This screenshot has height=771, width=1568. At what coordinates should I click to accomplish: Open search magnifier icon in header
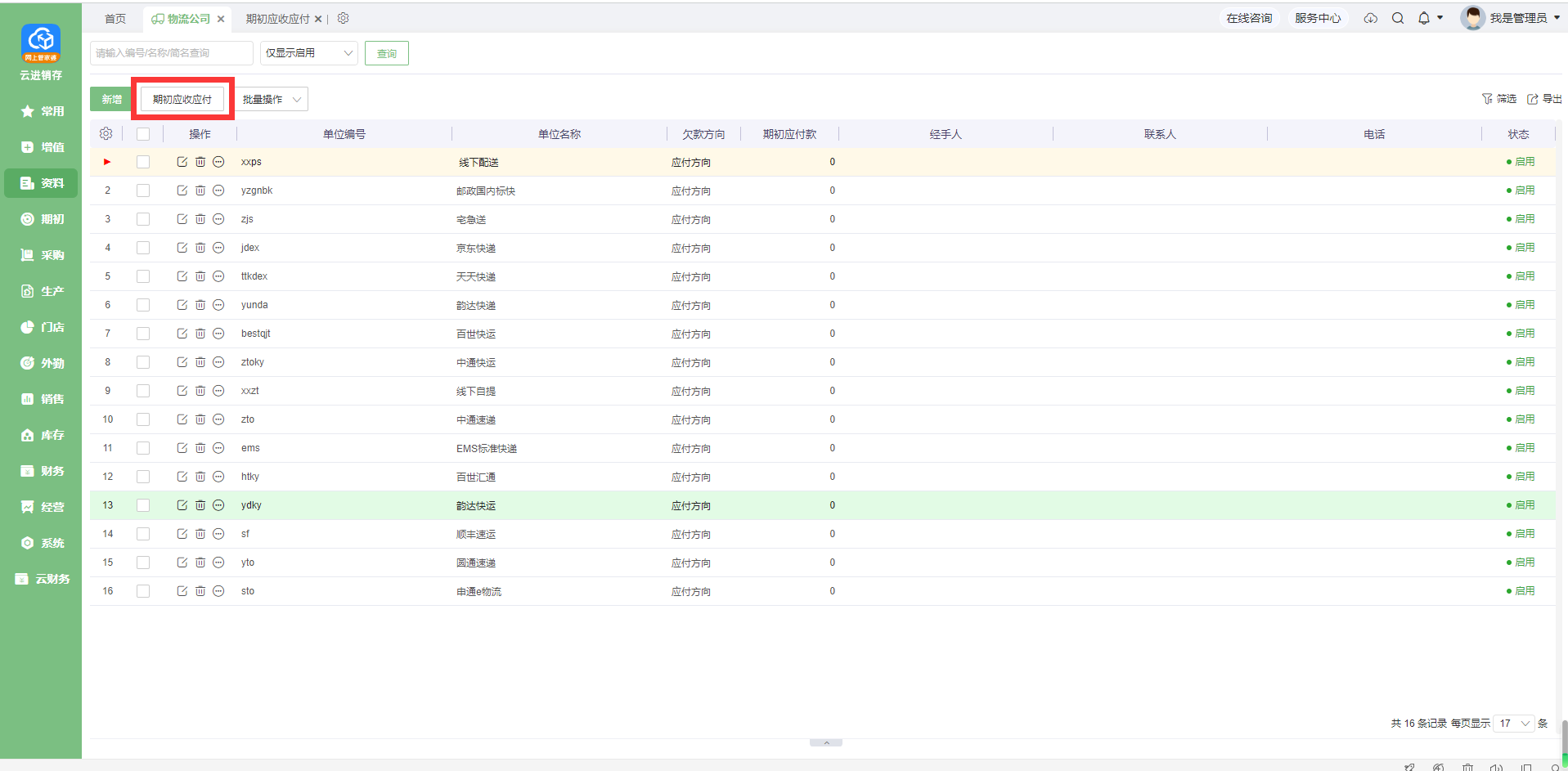tap(1398, 18)
